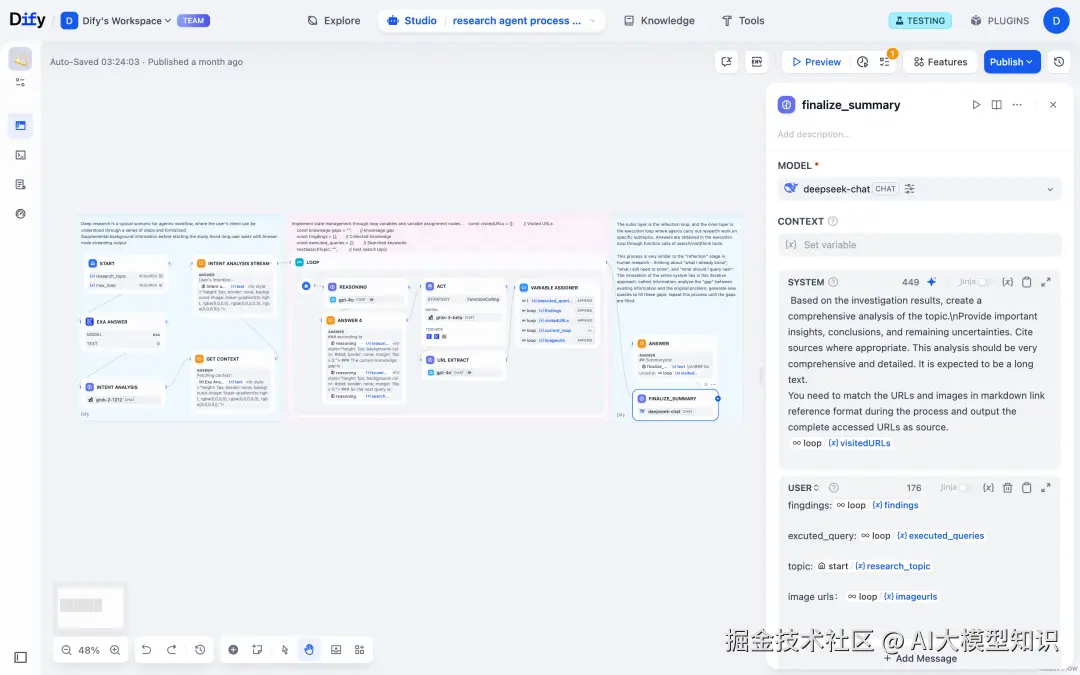Open the checklist icon with badge 1
This screenshot has height=675, width=1080.
point(885,62)
